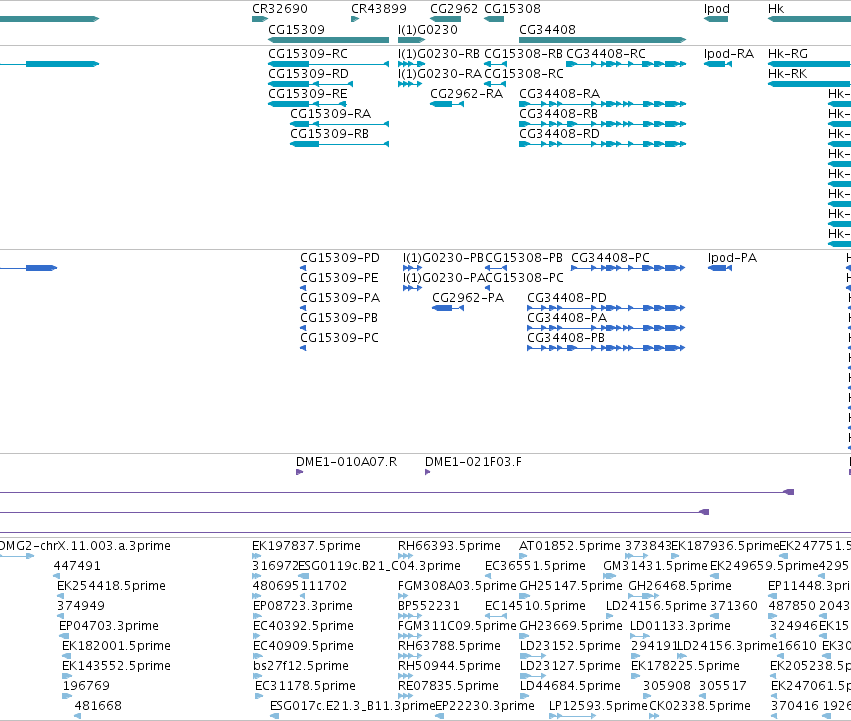Select the EK182001.5prime EST label
Screen dimensions: 851x721
(117, 646)
